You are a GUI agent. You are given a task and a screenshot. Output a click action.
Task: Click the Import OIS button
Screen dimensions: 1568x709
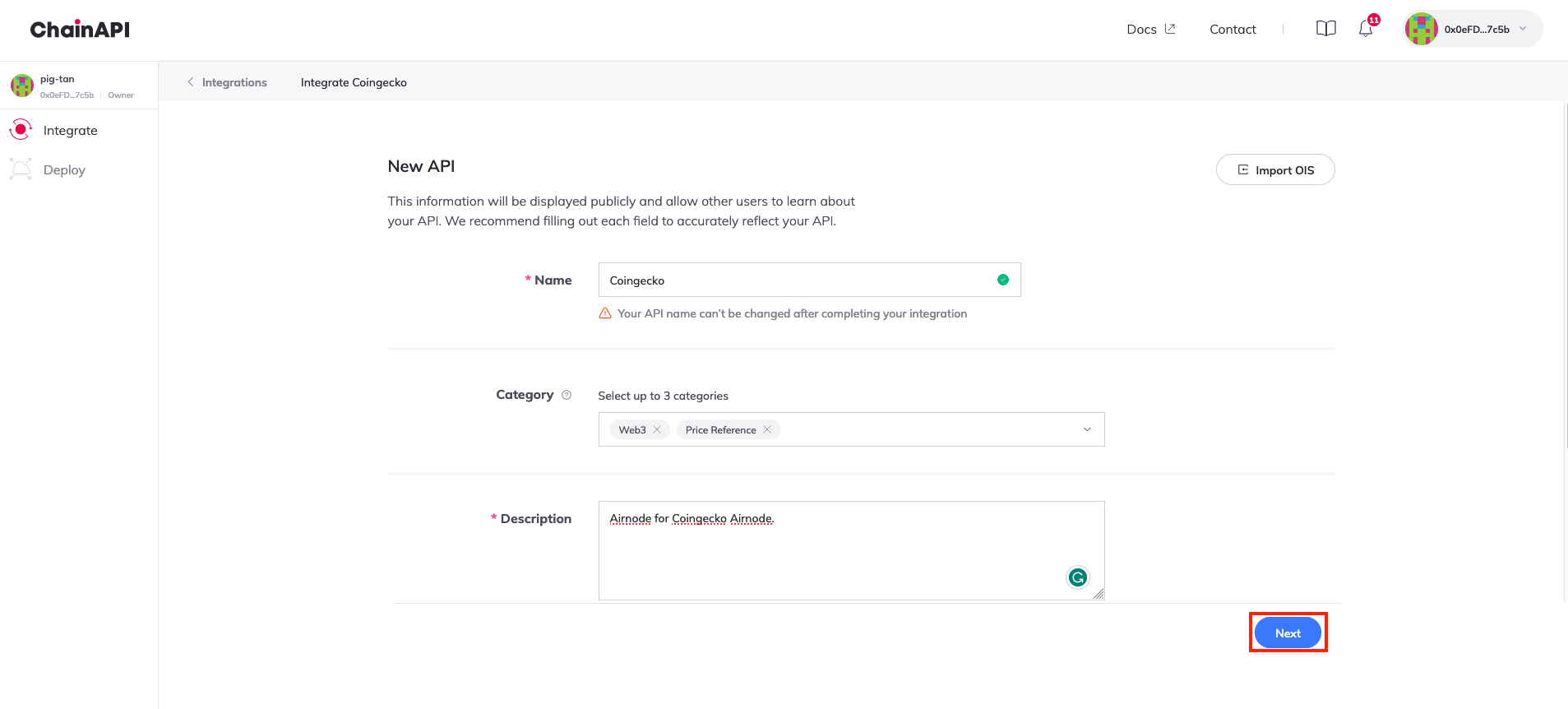1274,169
